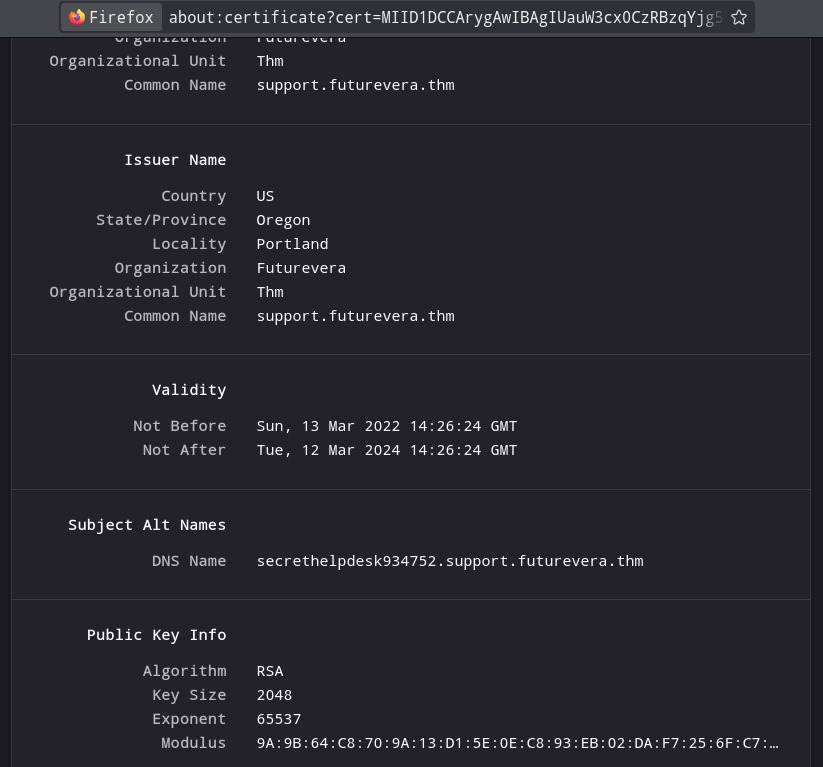Click the Key Size value 2048
This screenshot has width=823, height=767.
[x=274, y=694]
